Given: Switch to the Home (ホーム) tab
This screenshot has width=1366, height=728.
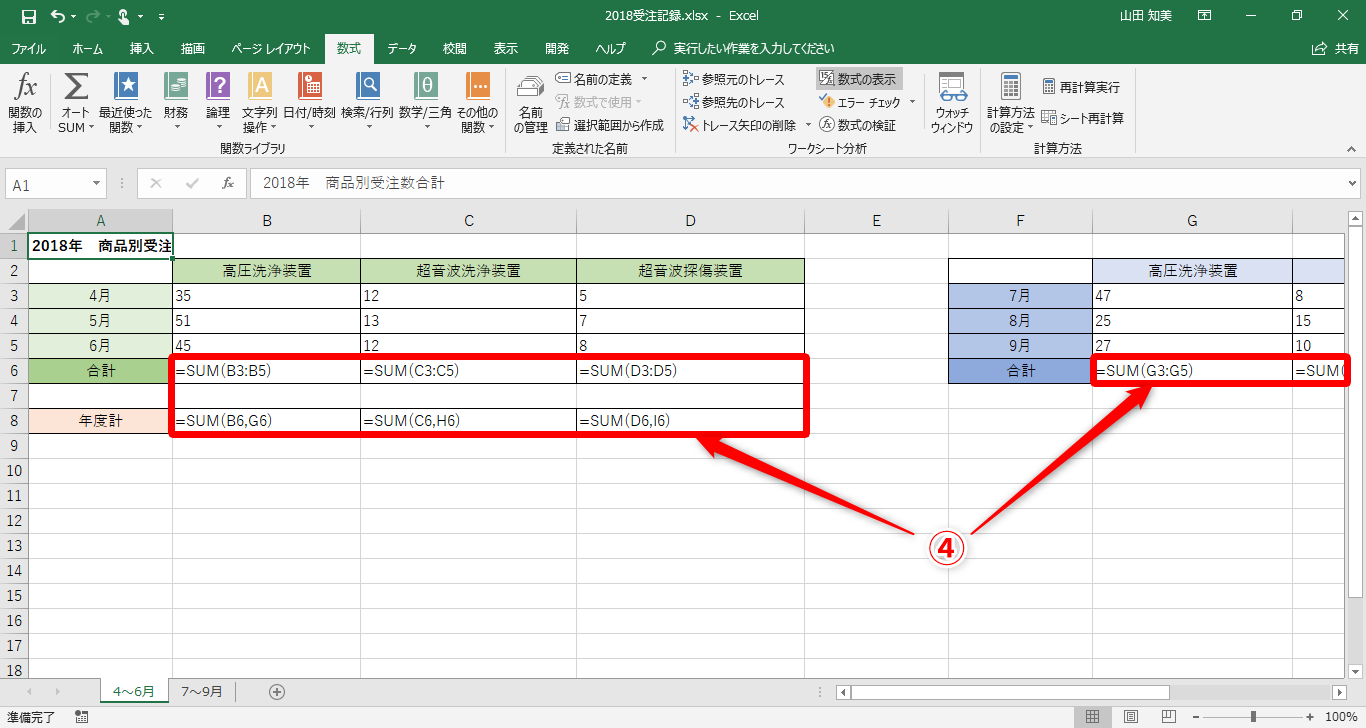Looking at the screenshot, I should [x=87, y=48].
